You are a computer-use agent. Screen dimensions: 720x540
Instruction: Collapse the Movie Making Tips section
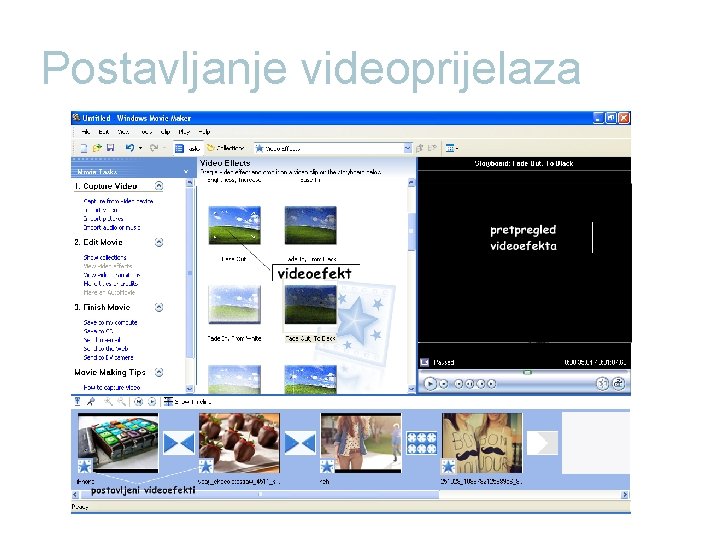point(159,372)
